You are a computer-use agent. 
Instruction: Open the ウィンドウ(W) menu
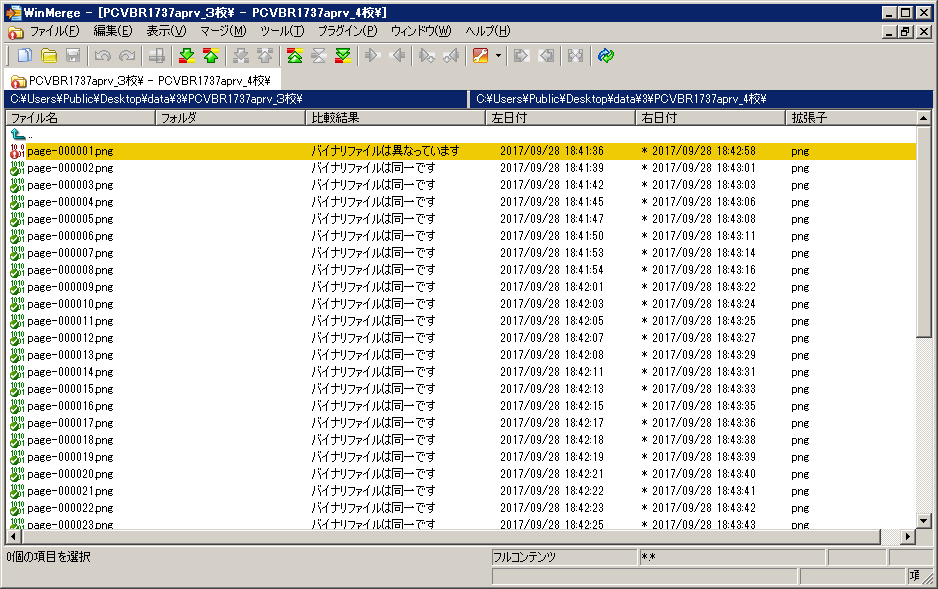tap(421, 31)
